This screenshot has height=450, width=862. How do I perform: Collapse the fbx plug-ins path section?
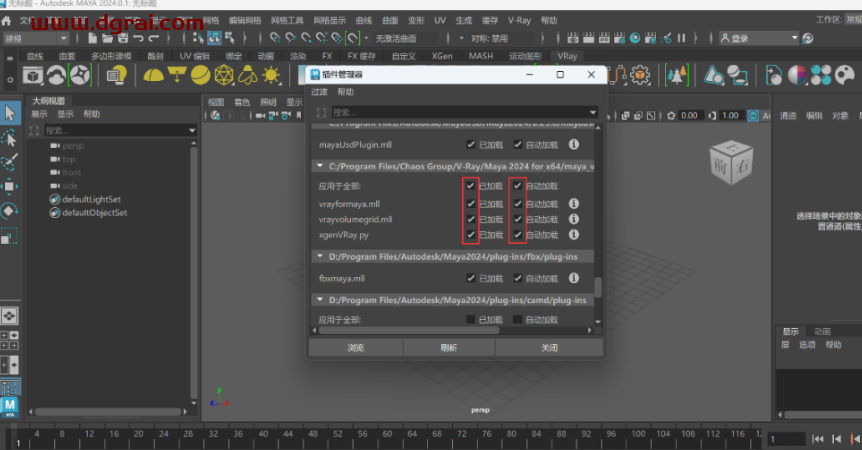pyautogui.click(x=319, y=257)
